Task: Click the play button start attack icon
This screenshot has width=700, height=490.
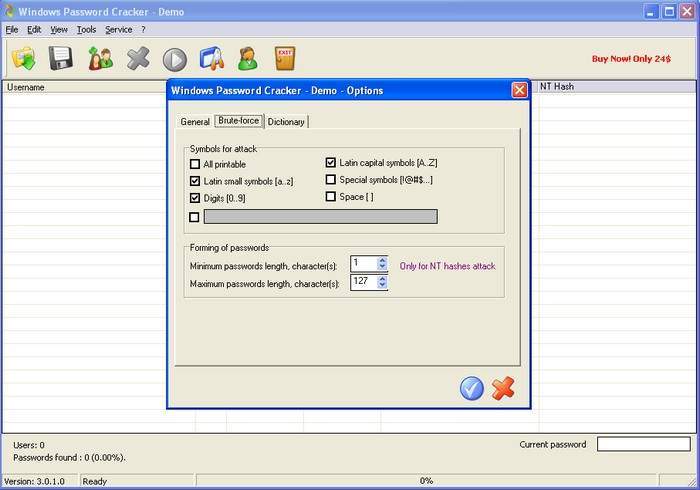Action: 175,60
